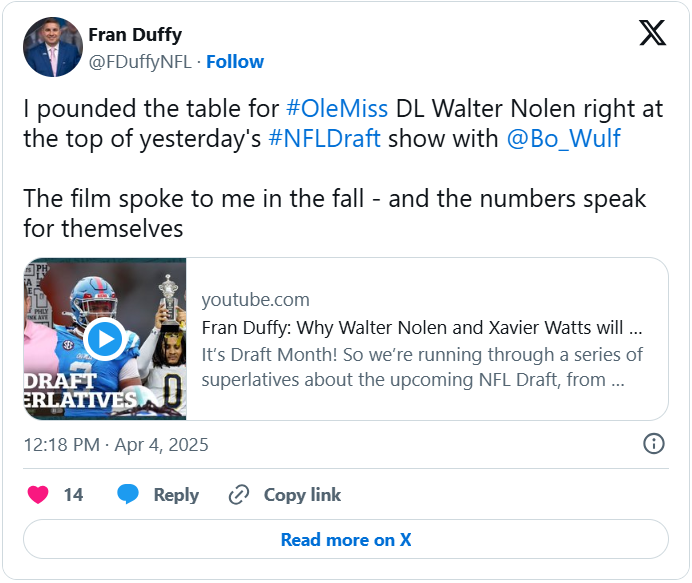Click the tweet info icon
The image size is (692, 583).
[x=653, y=444]
